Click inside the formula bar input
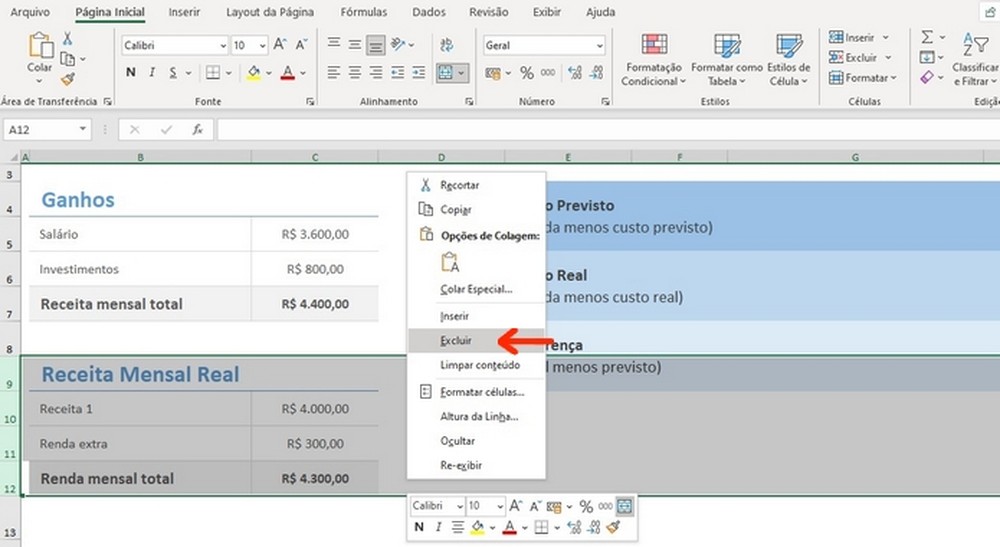The height and width of the screenshot is (547, 1000). point(608,129)
